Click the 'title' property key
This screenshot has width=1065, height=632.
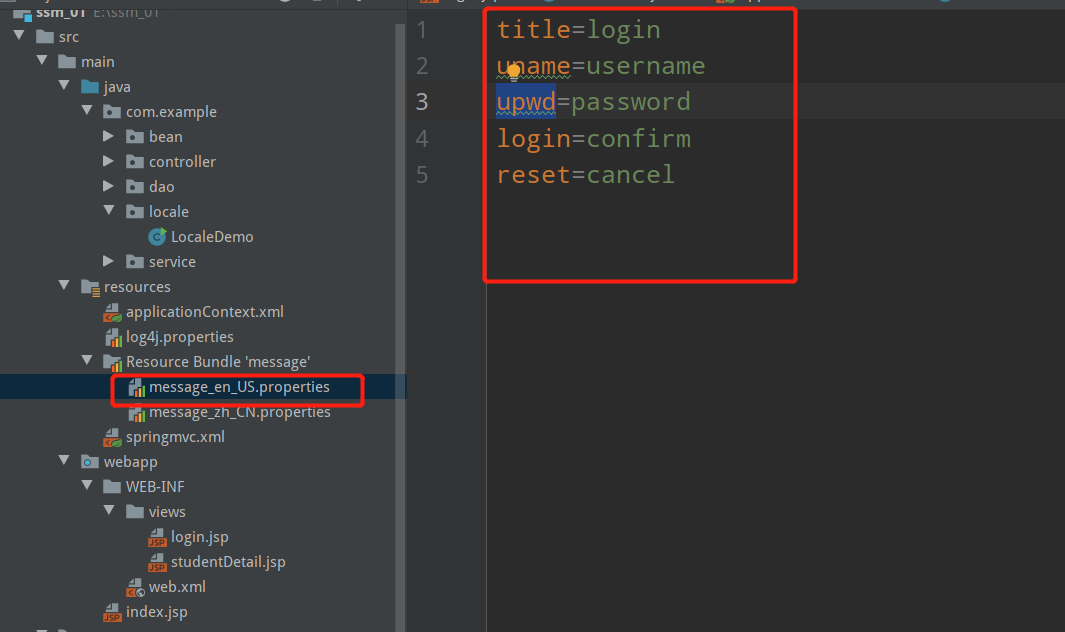pos(534,30)
